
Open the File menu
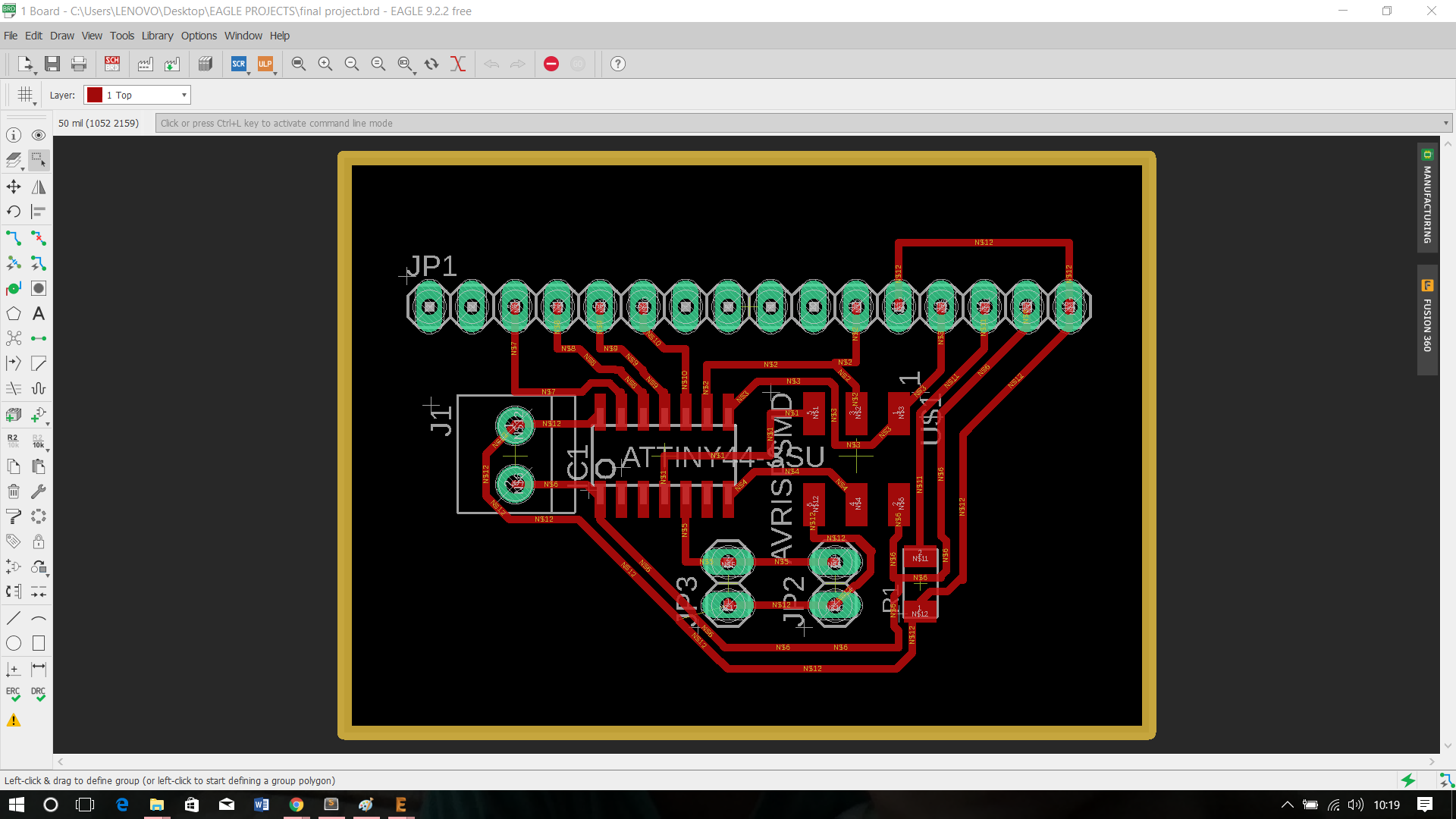click(x=13, y=36)
